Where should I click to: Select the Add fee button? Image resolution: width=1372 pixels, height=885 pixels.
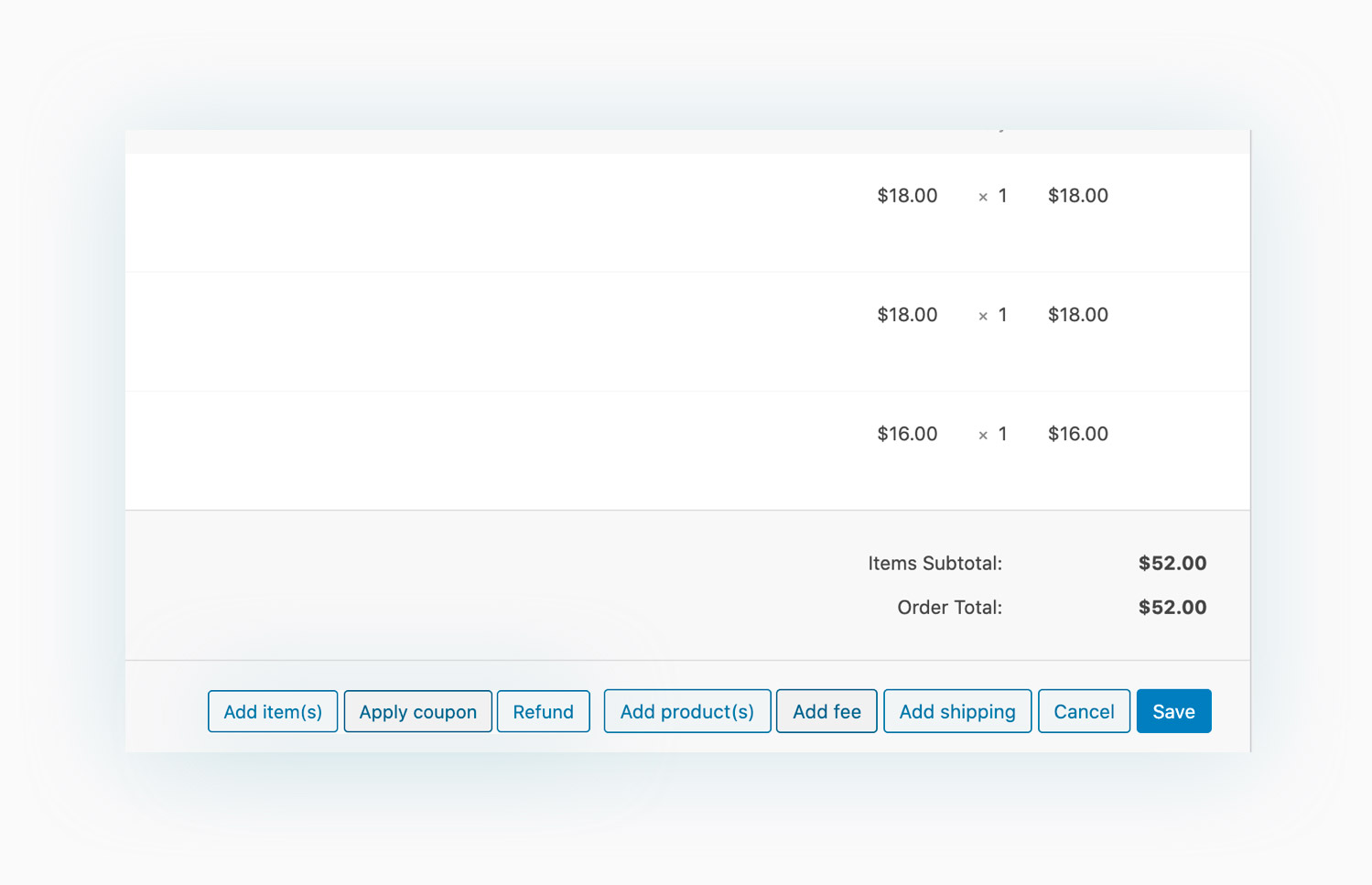[x=826, y=711]
